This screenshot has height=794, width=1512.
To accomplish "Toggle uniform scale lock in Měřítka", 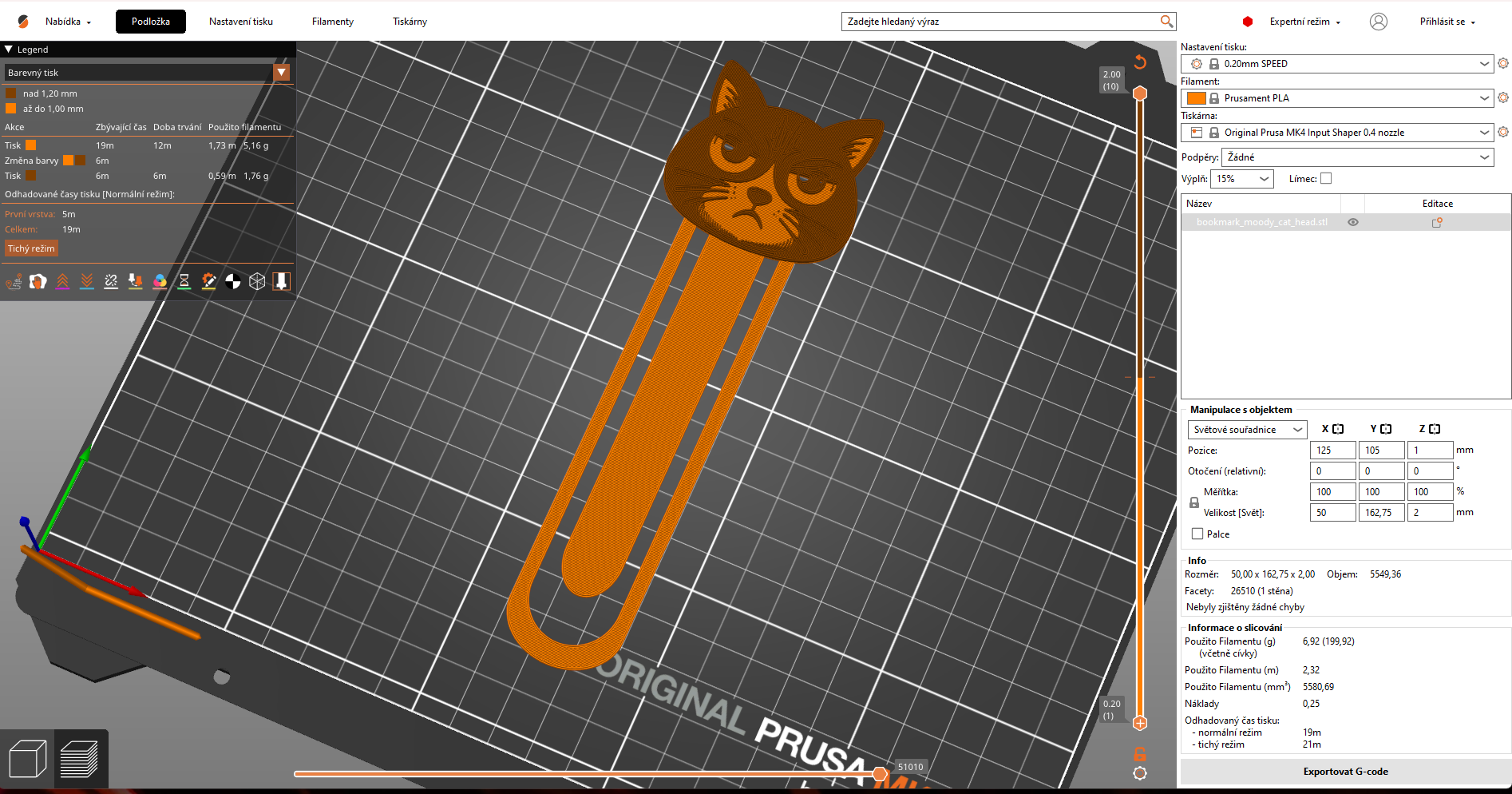I will (1194, 502).
